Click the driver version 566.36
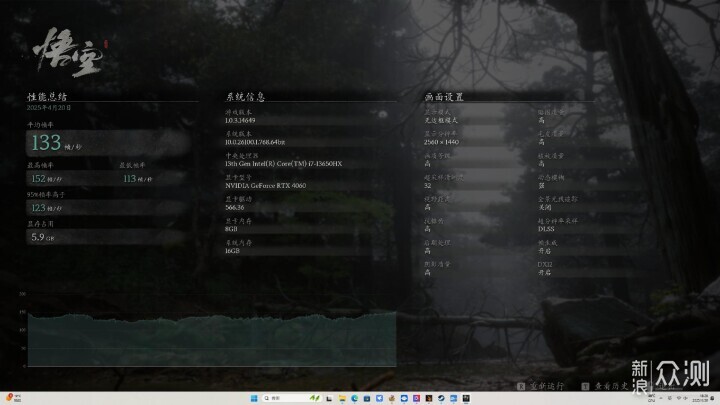Screen dimensions: 720x405 234,207
